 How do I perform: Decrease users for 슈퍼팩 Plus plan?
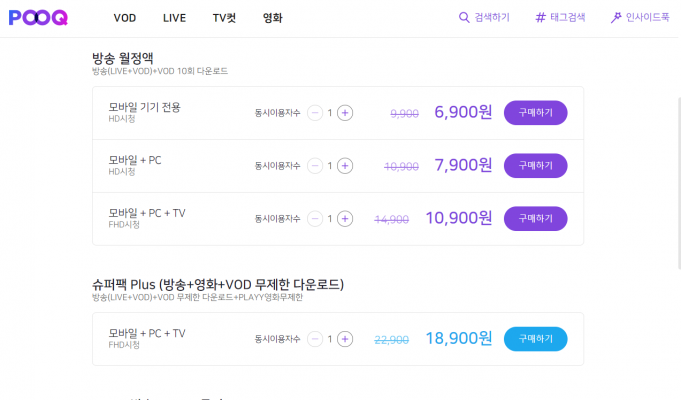[315, 339]
